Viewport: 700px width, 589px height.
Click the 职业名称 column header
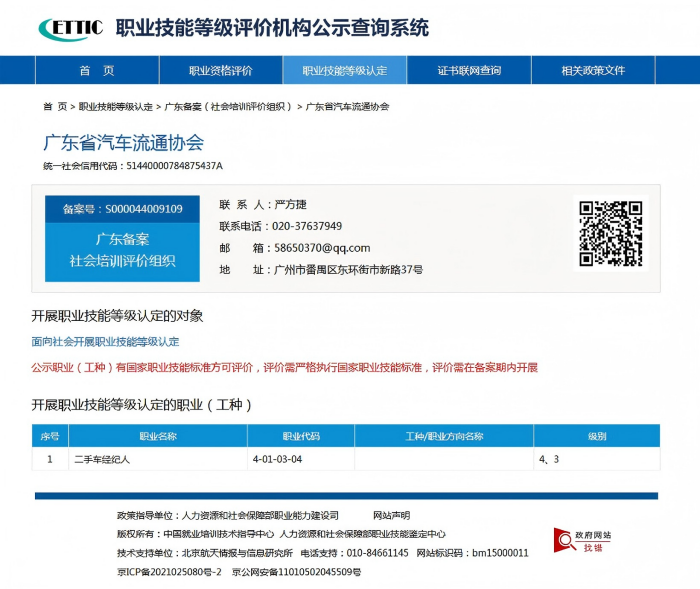(158, 436)
